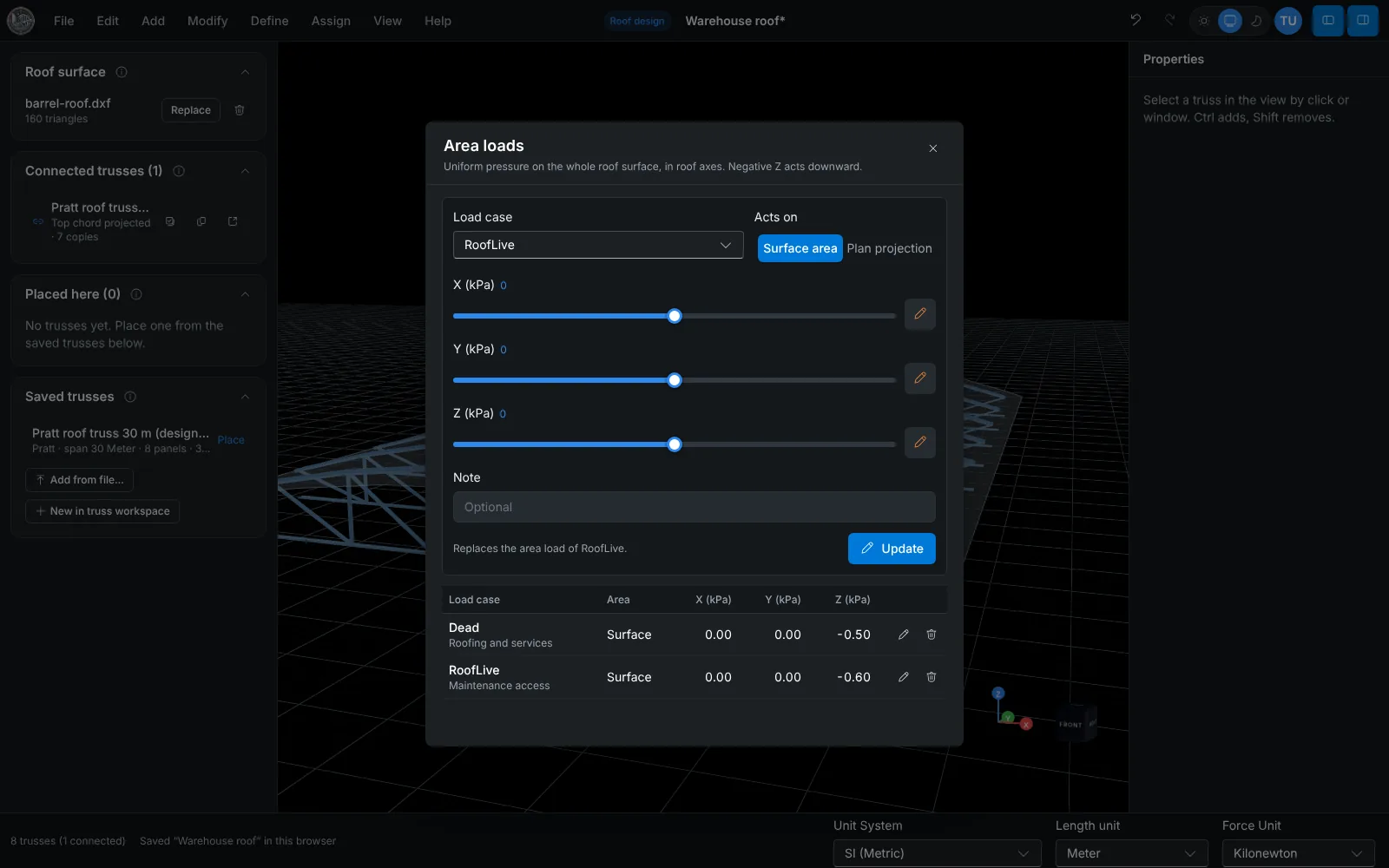Click copy icon on connected Pratt truss
Screen dimensions: 1389x868
[201, 221]
